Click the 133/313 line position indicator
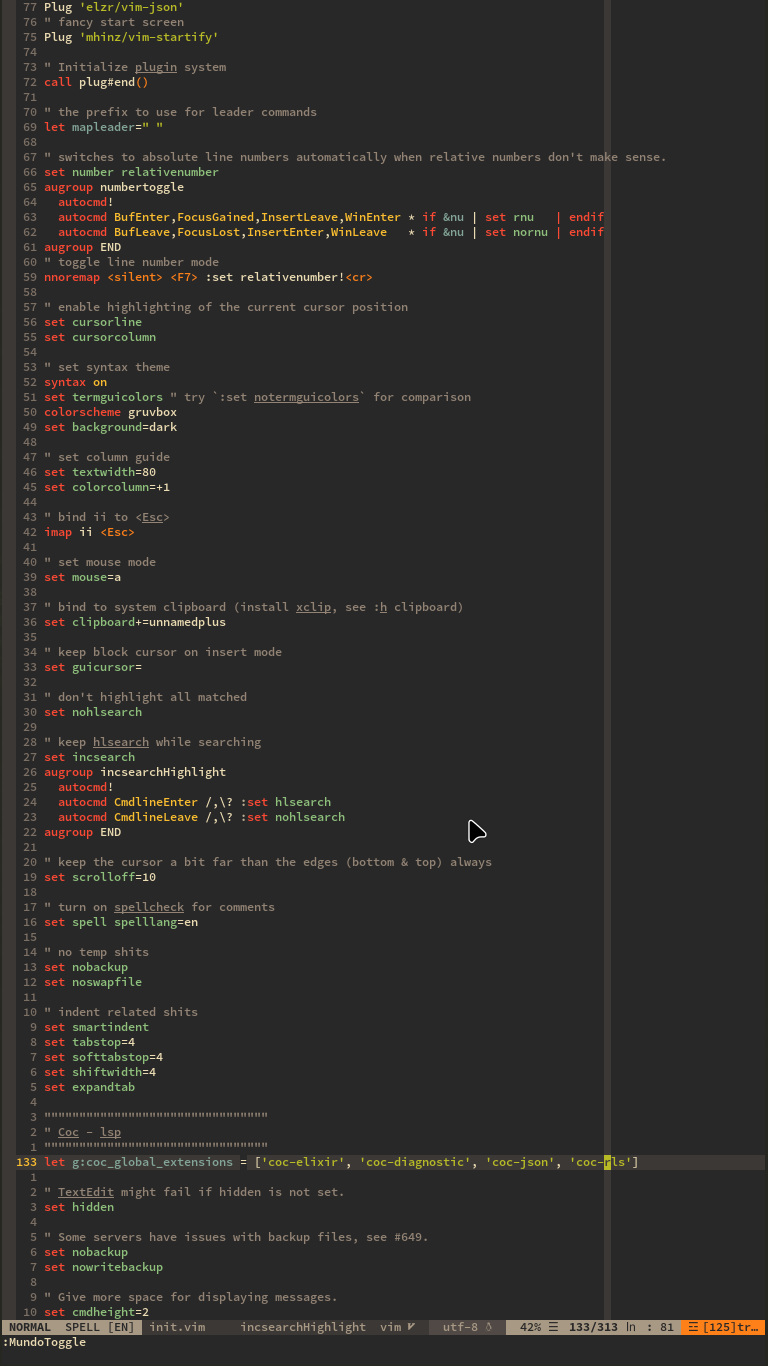The height and width of the screenshot is (1366, 768). 593,1327
